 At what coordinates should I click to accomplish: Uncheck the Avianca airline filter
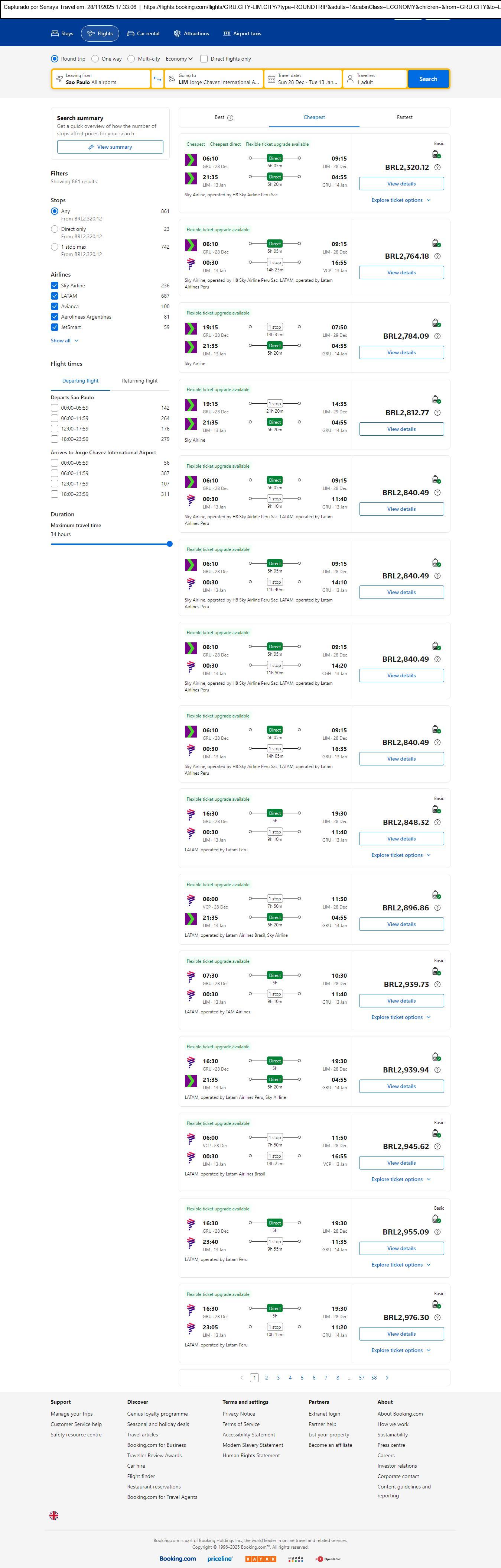click(x=55, y=306)
